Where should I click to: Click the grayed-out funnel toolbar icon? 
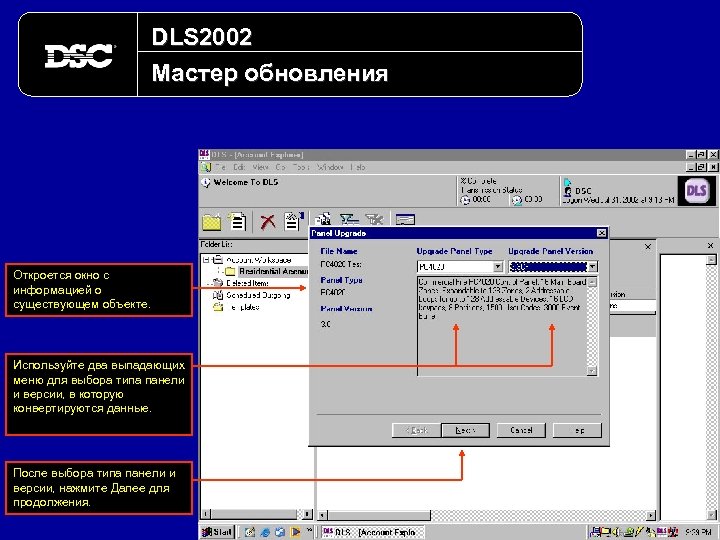click(374, 219)
